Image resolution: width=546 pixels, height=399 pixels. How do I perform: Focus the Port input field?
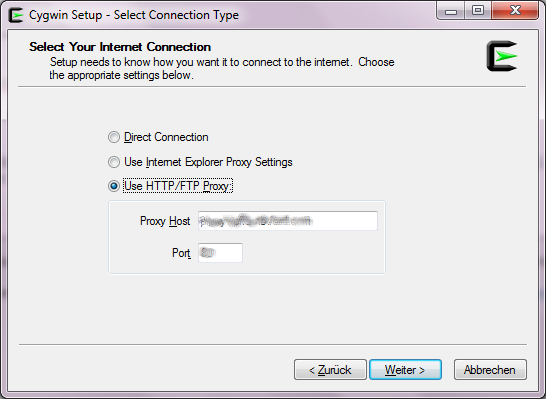(220, 253)
